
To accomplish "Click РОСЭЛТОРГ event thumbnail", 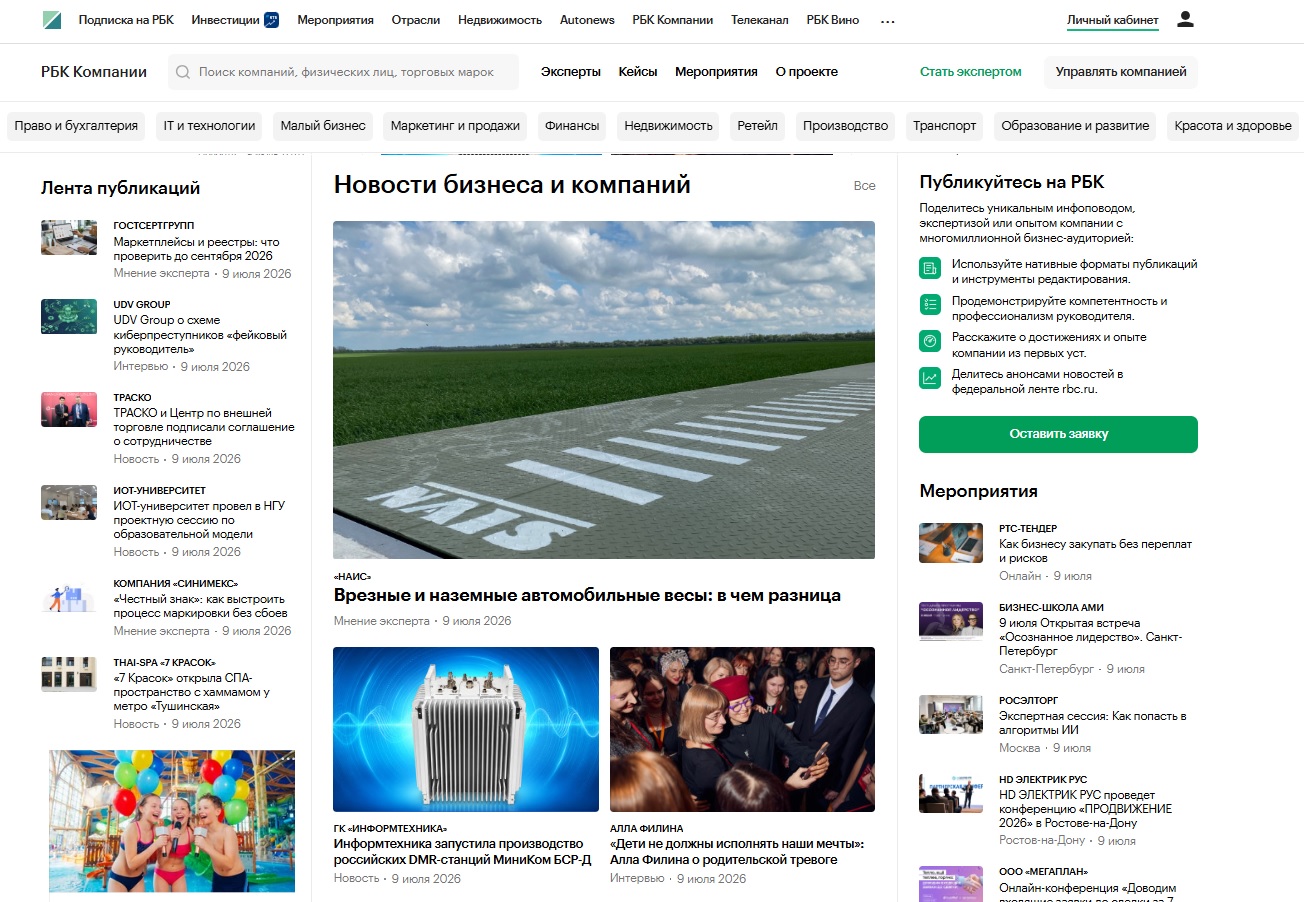I will [951, 715].
